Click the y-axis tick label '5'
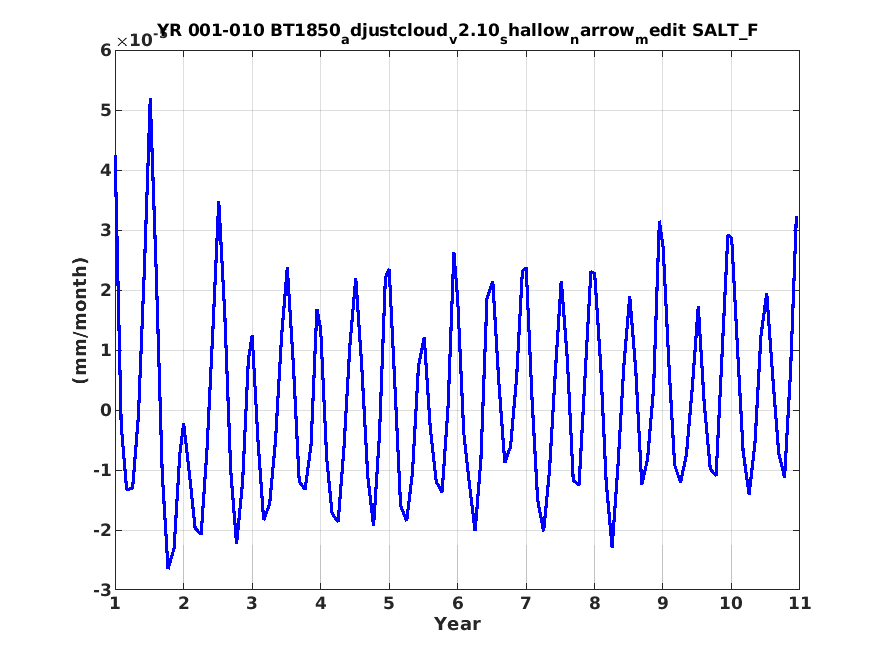 pyautogui.click(x=106, y=110)
